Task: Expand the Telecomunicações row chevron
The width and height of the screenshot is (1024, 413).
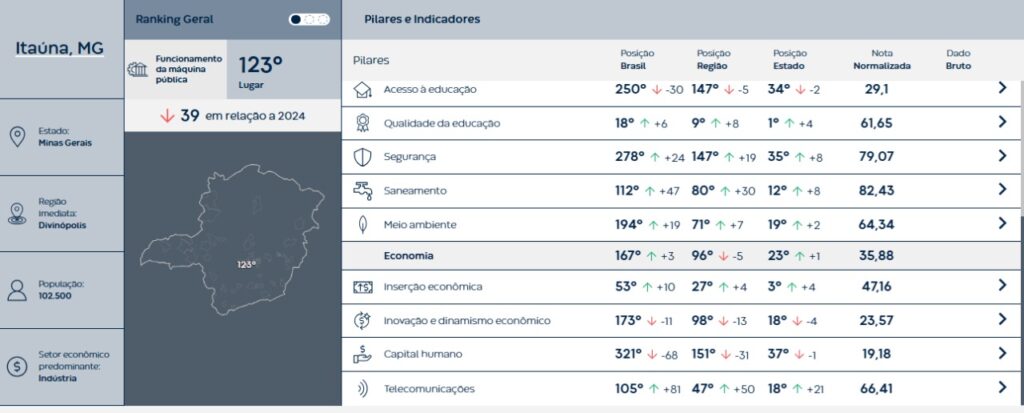Action: click(1001, 388)
